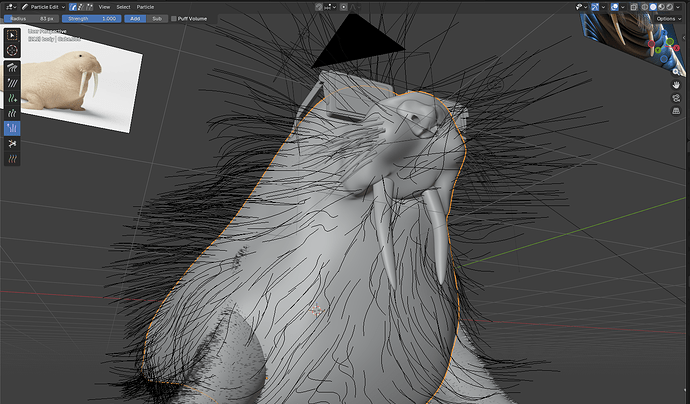Click the zoom view magnifier icon
Screen dimensions: 690x404
[x=676, y=71]
